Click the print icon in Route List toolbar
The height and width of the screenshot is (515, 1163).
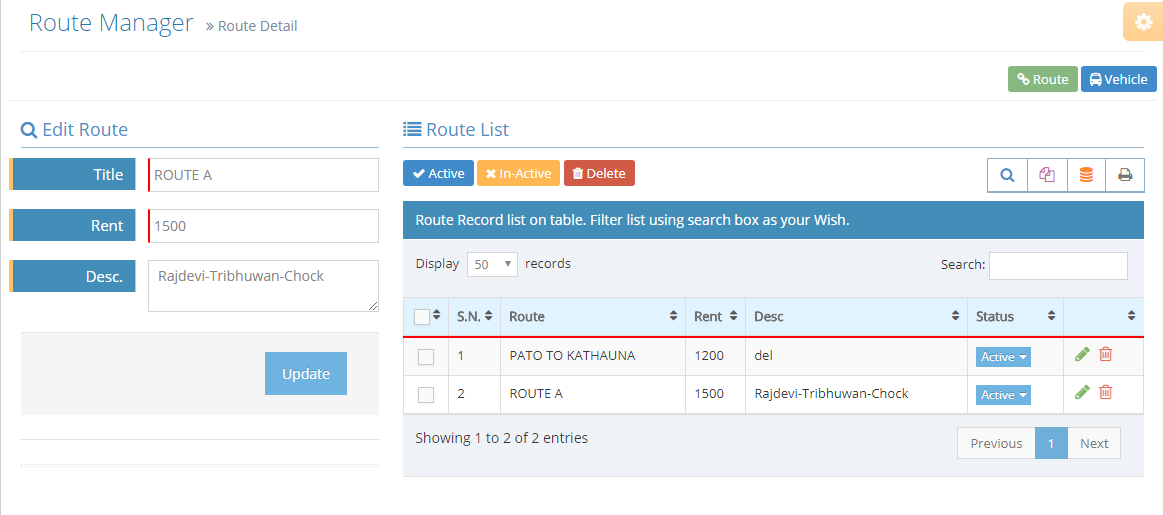point(1125,175)
